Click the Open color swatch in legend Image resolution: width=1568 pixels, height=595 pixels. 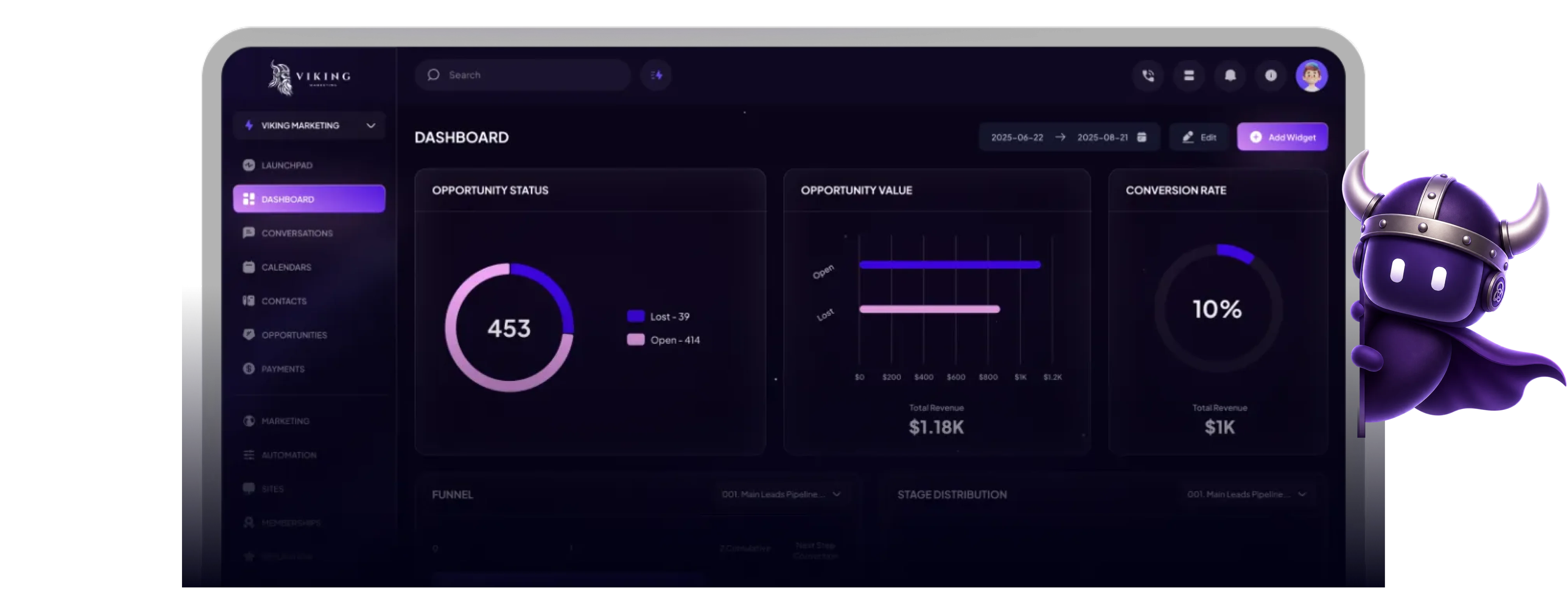(635, 339)
